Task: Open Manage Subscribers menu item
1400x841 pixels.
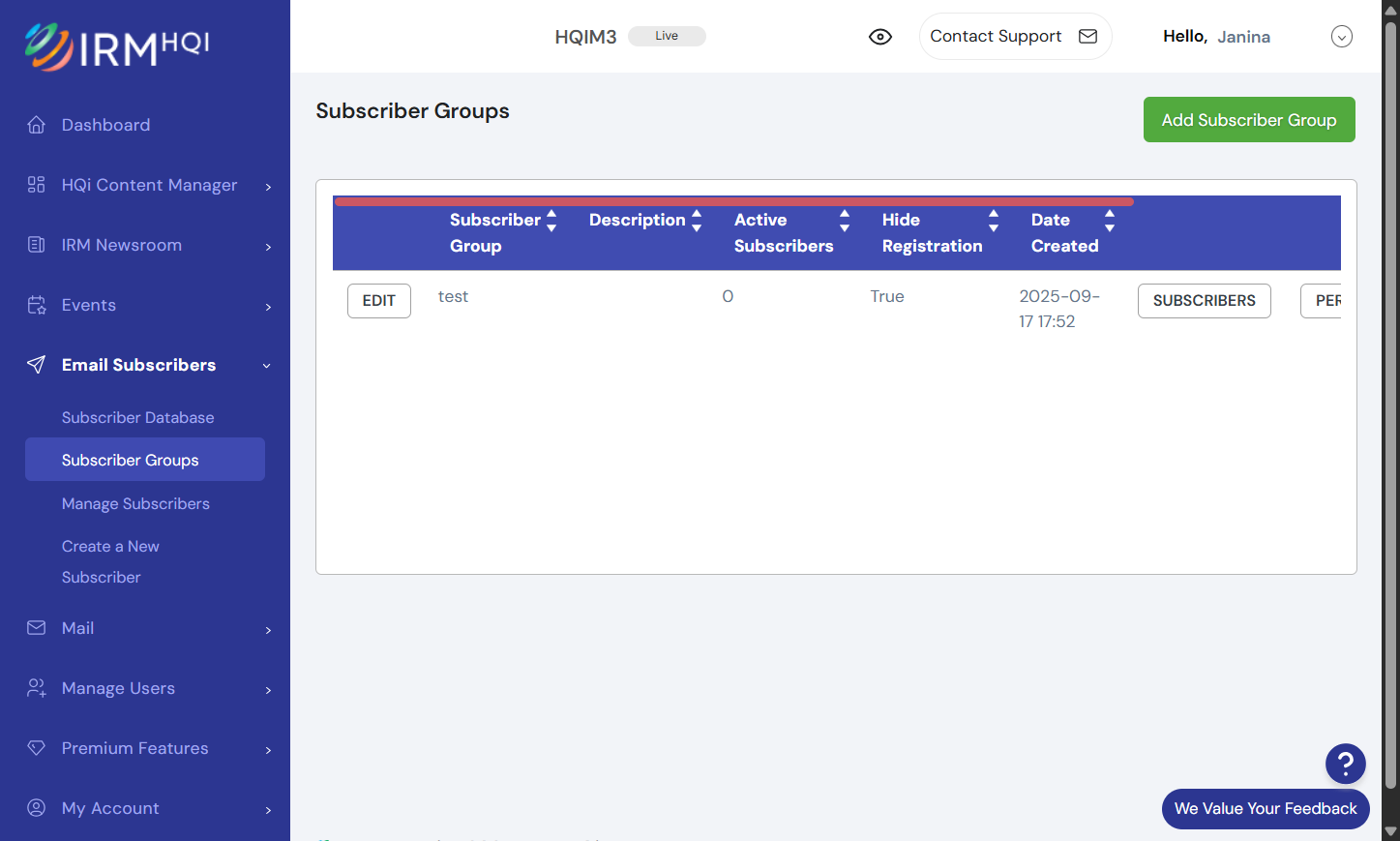Action: tap(135, 503)
